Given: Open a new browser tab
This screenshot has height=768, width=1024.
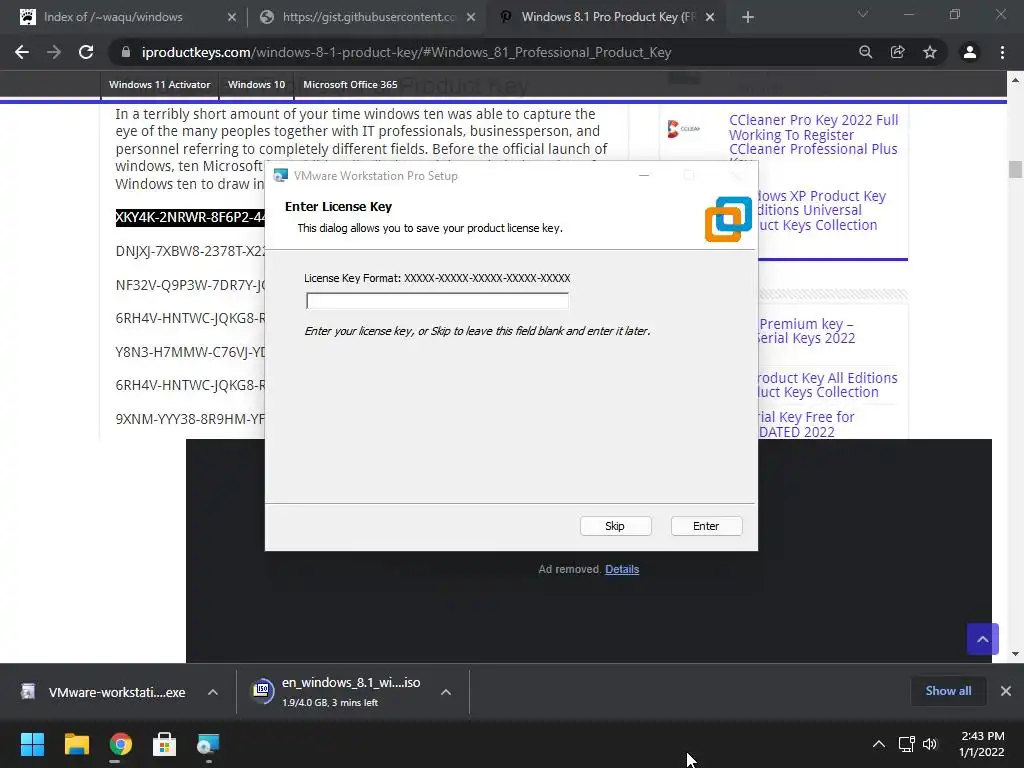Looking at the screenshot, I should (748, 17).
